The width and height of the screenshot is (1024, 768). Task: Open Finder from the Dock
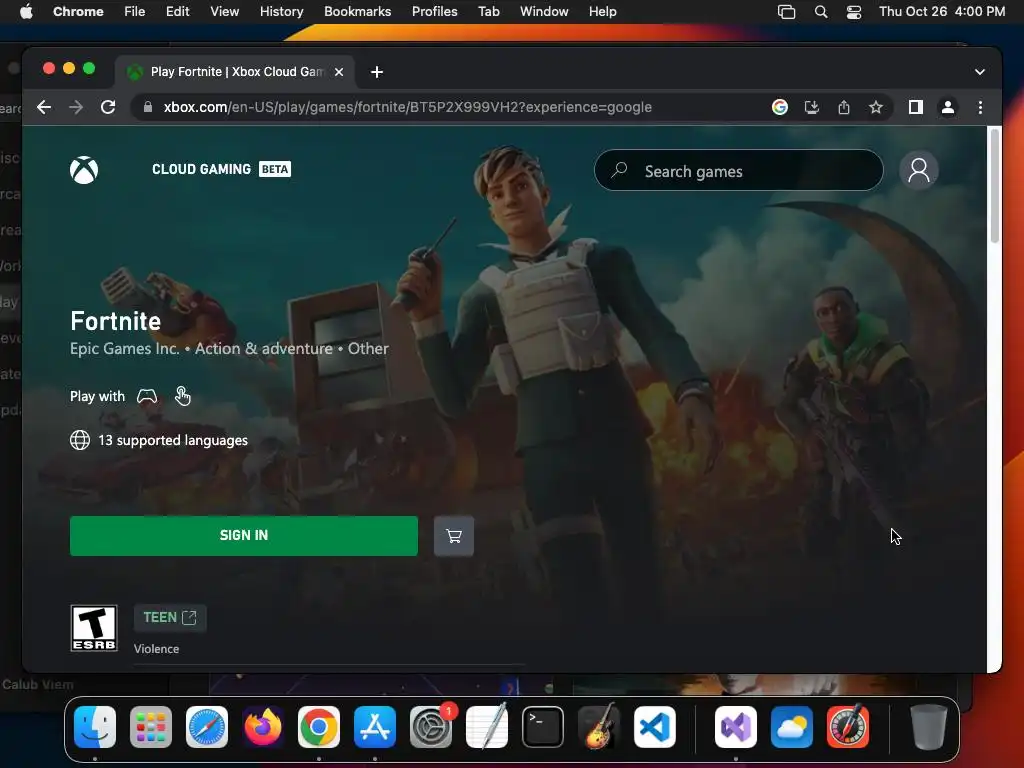click(95, 726)
